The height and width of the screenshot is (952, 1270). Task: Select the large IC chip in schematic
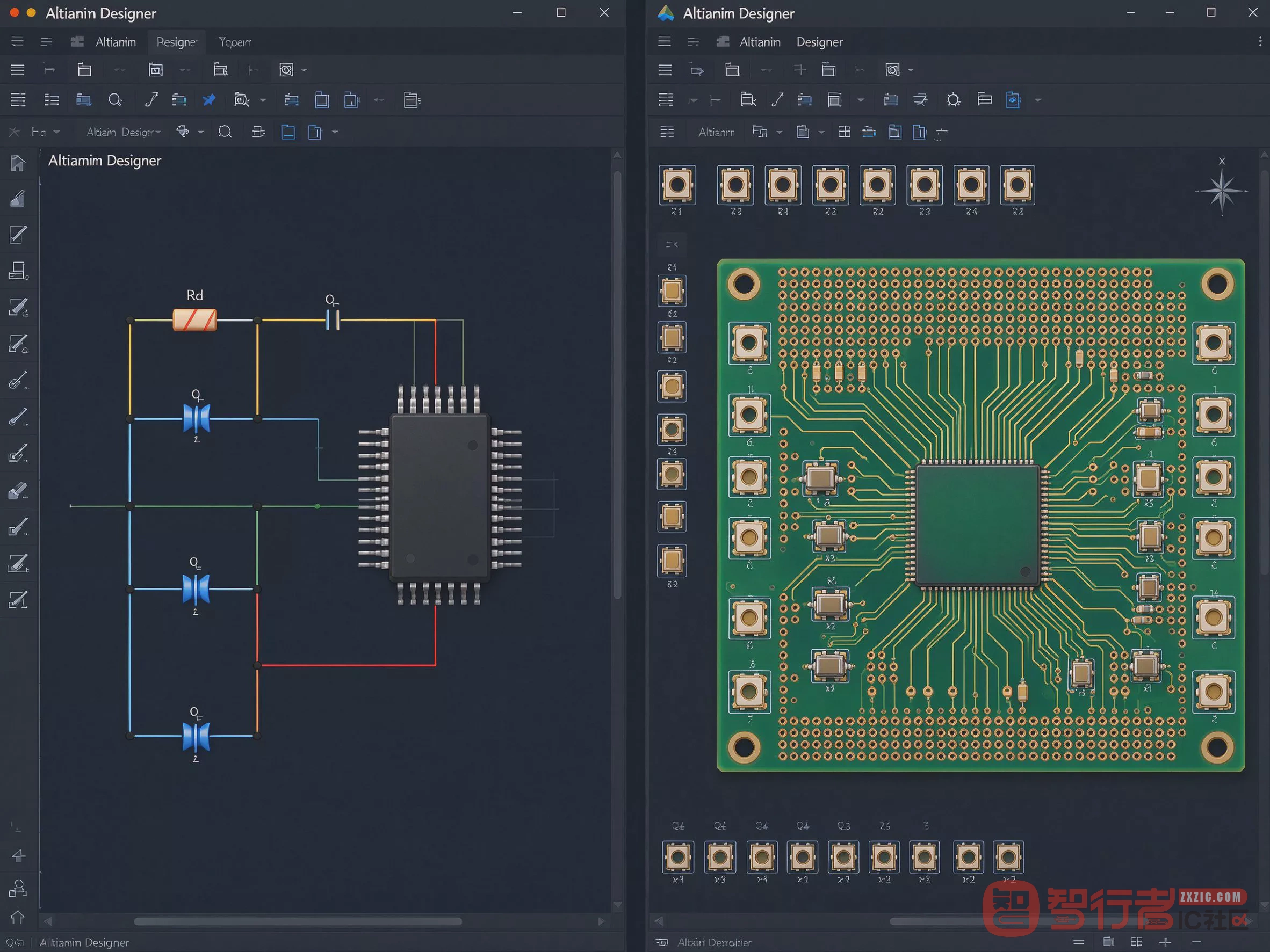coord(440,495)
